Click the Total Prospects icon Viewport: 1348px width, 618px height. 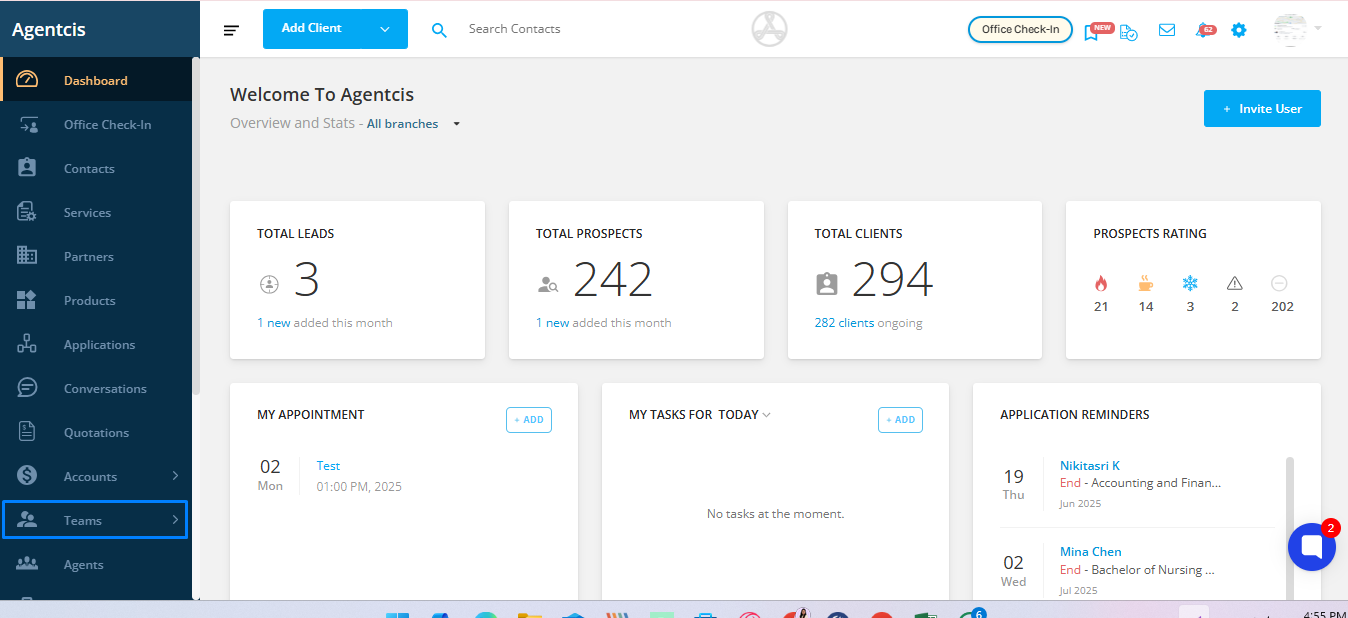547,285
